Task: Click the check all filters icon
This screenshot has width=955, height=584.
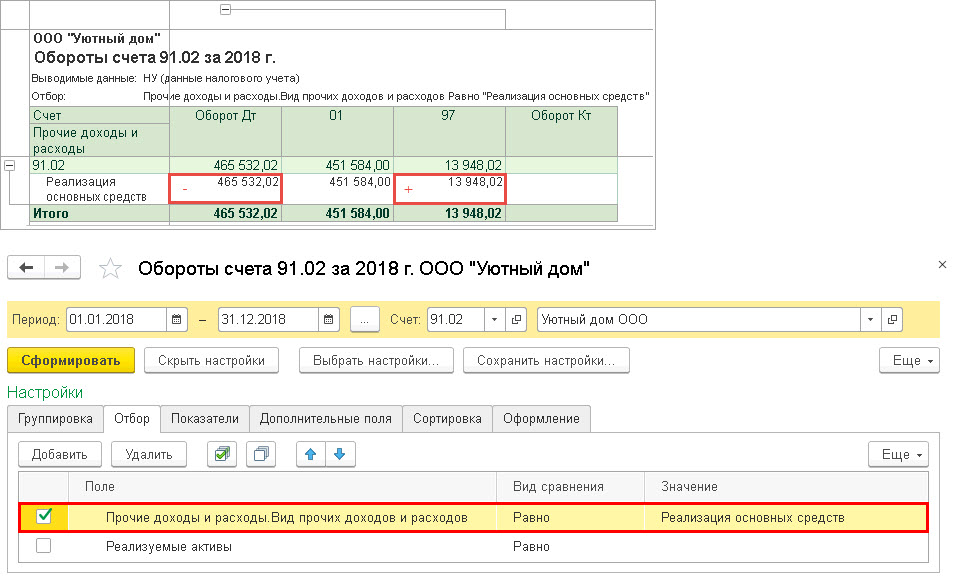Action: tap(222, 454)
